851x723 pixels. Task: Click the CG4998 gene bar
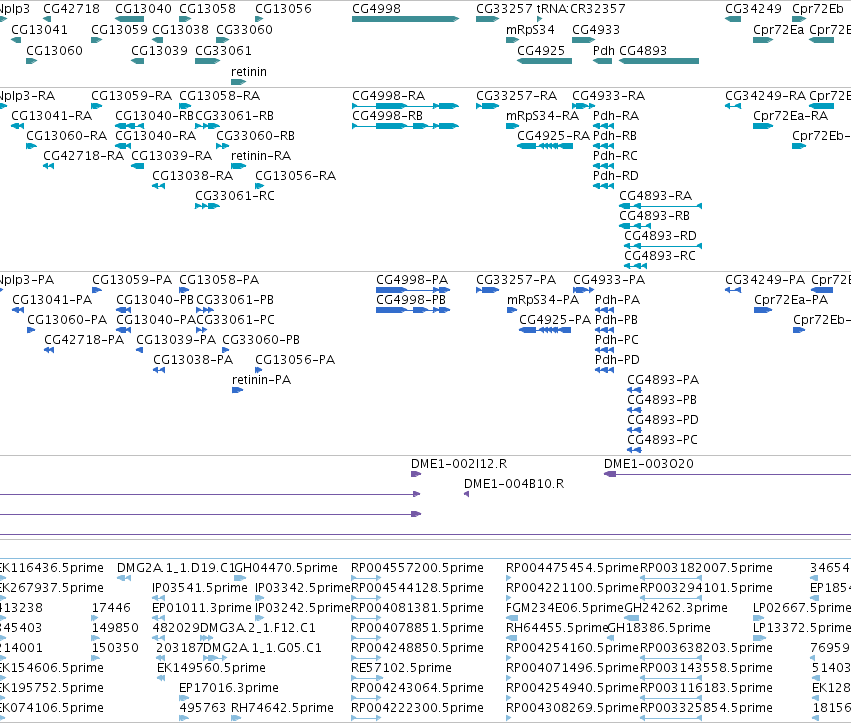[405, 19]
